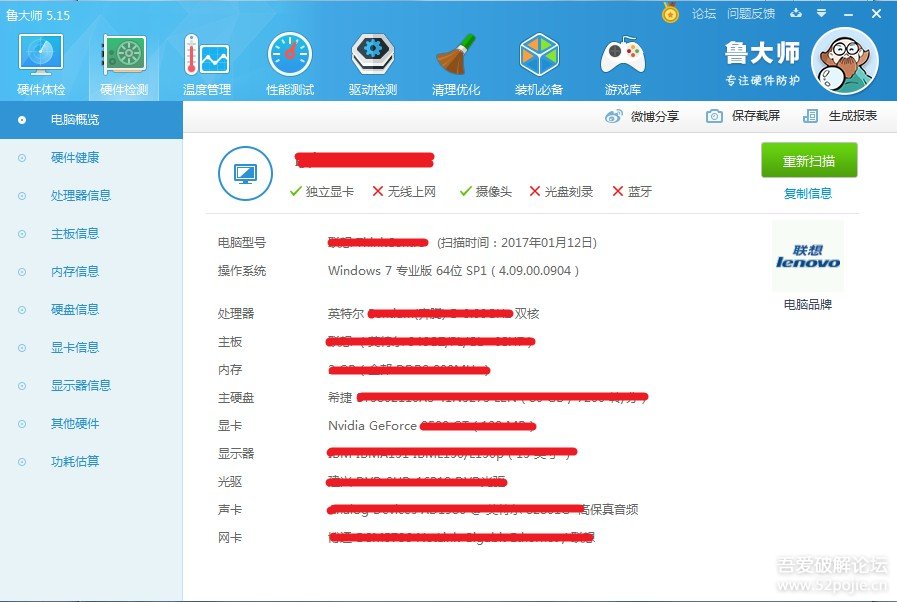Click the 光盘刻录 status item
This screenshot has height=602, width=897.
[561, 192]
